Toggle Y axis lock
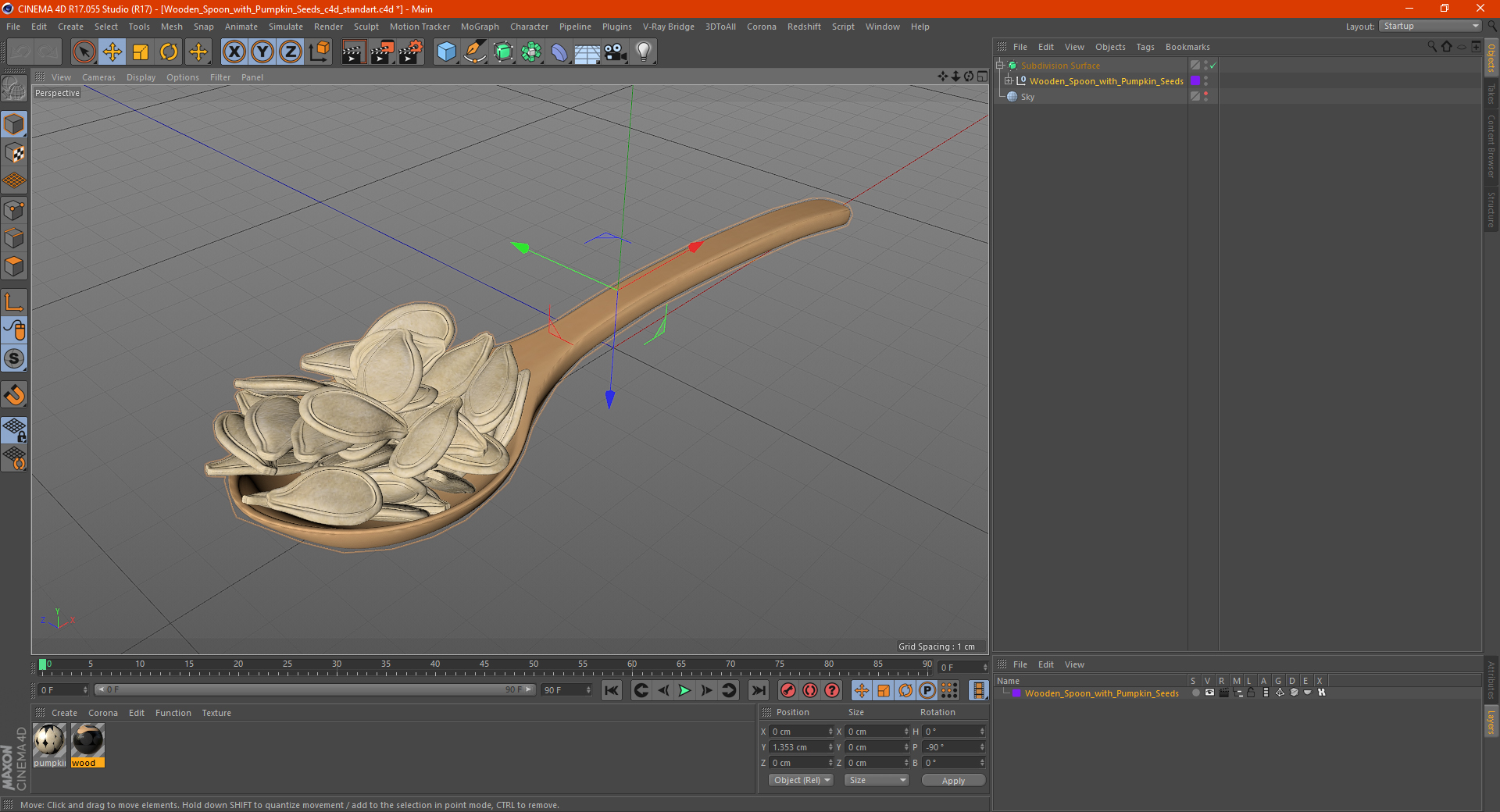Image resolution: width=1500 pixels, height=812 pixels. coord(262,52)
